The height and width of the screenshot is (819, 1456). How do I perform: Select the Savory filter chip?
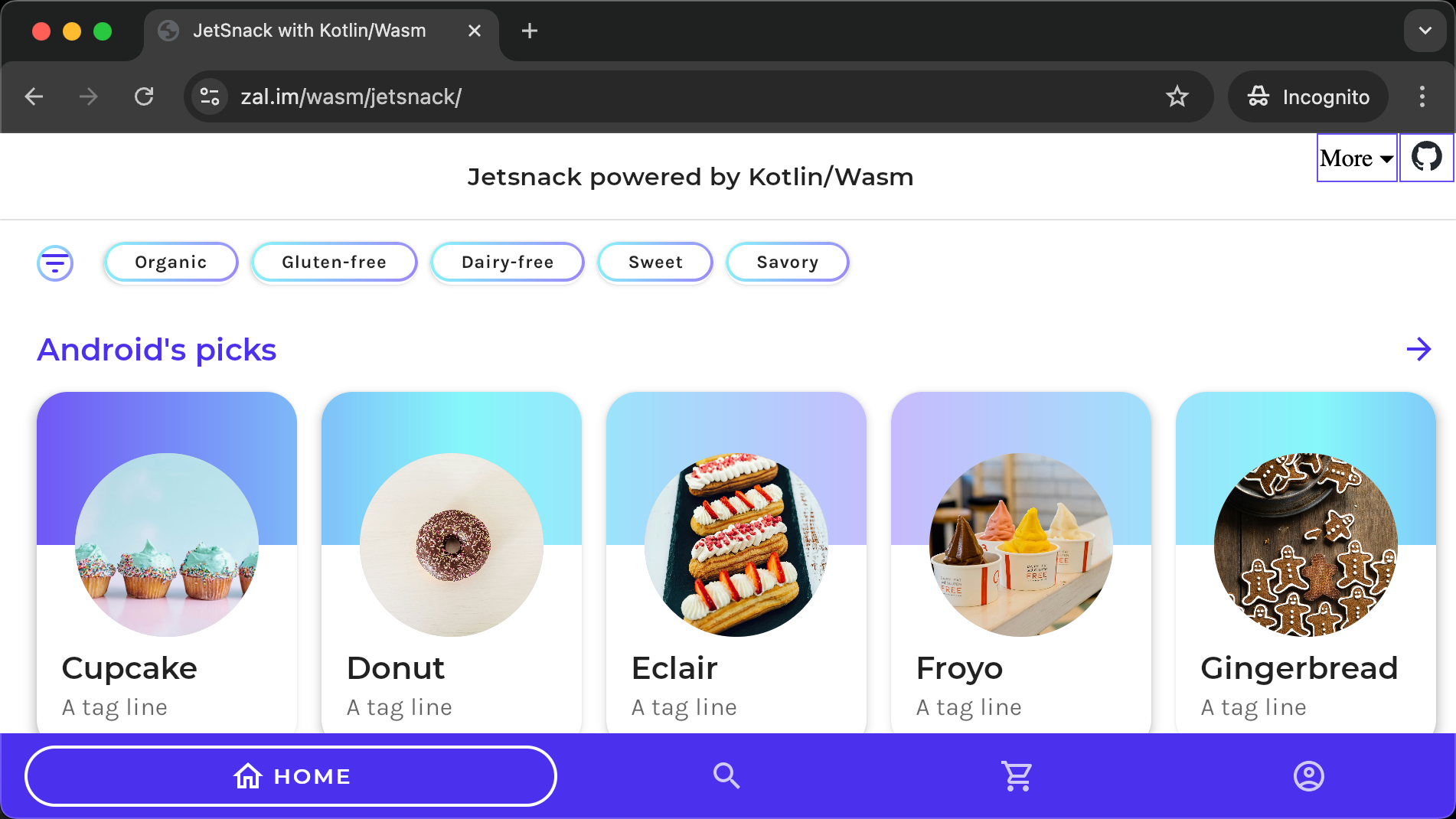[788, 263]
